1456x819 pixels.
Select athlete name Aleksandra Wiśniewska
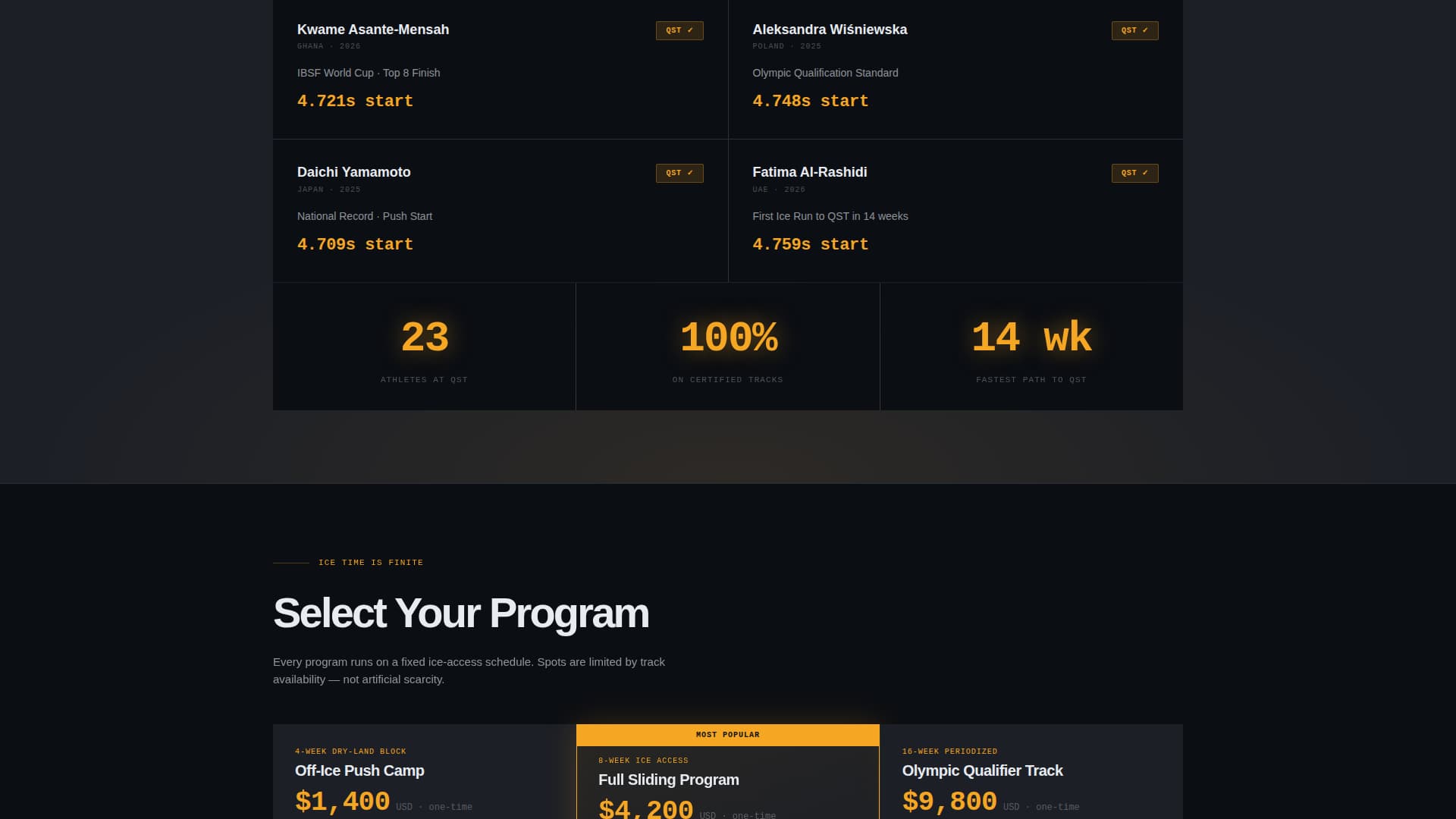[x=830, y=30]
